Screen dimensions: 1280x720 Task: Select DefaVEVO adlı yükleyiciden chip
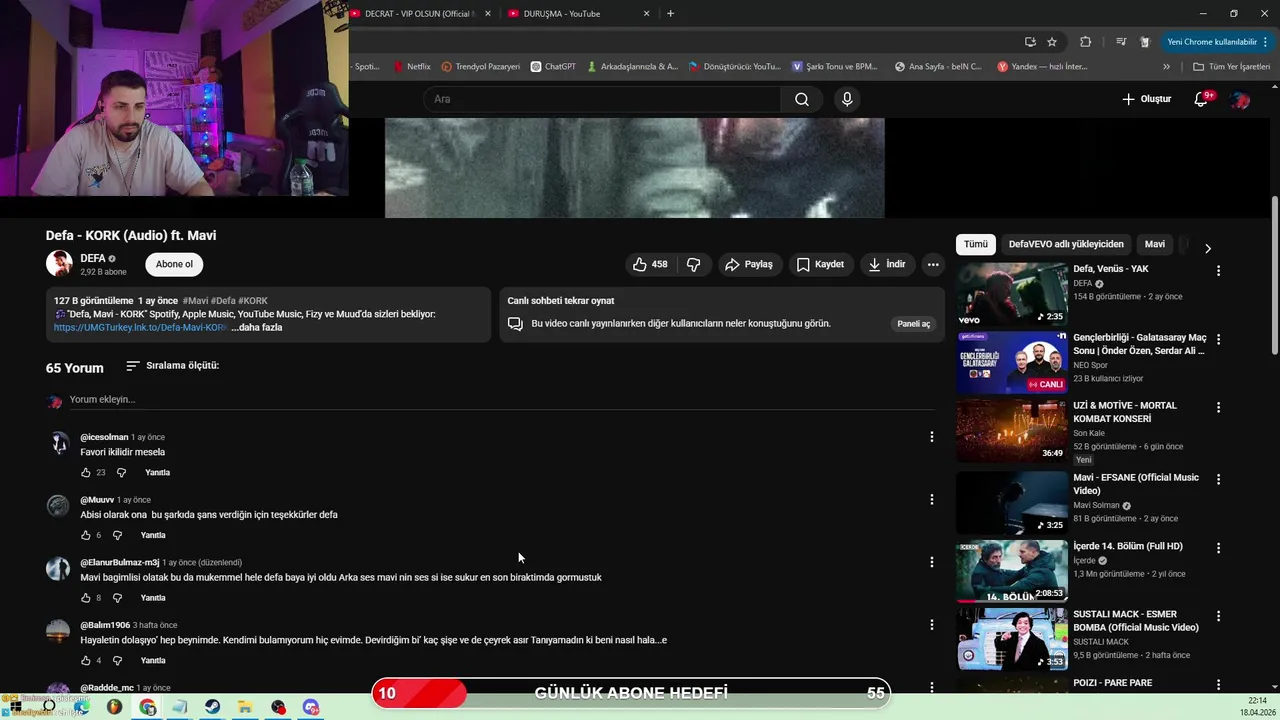pyautogui.click(x=1066, y=244)
